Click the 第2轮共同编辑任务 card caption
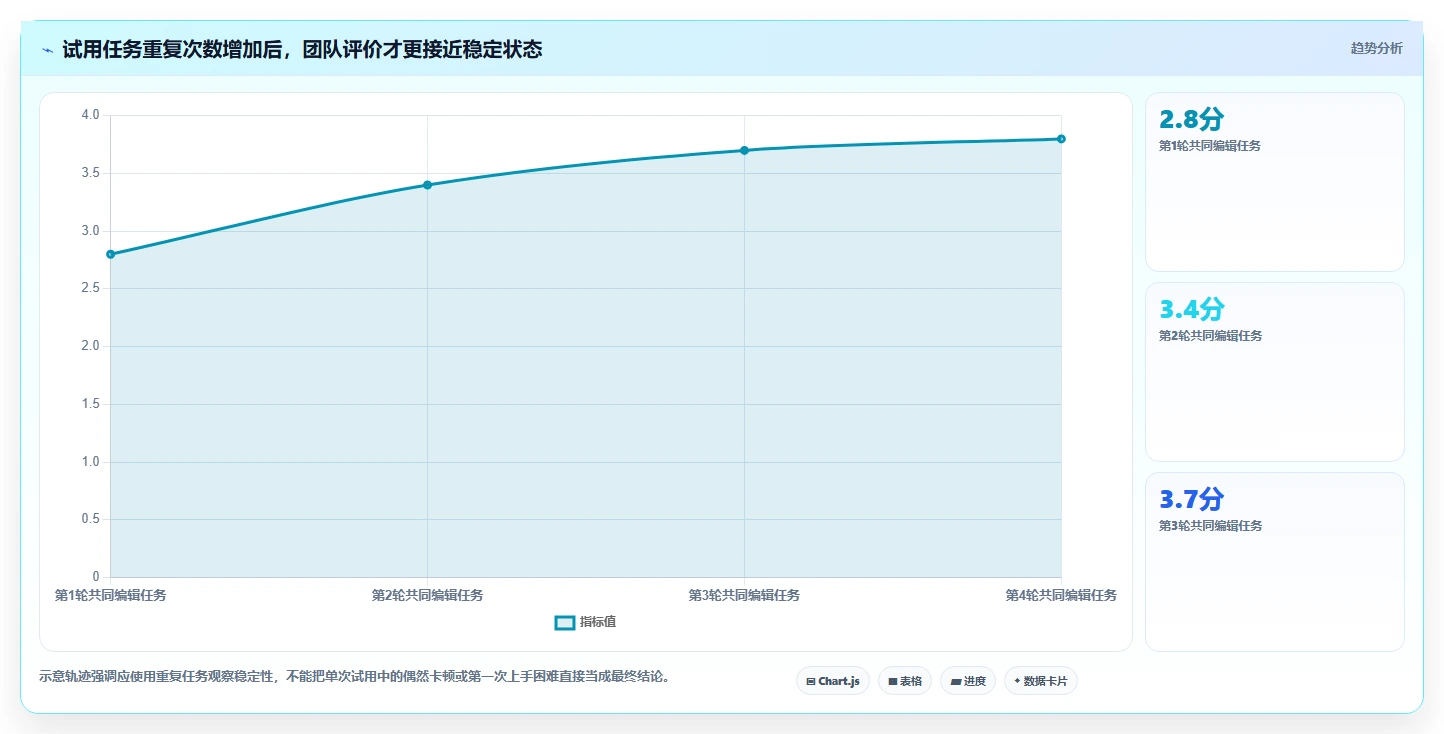The width and height of the screenshot is (1444, 734). pos(1210,336)
